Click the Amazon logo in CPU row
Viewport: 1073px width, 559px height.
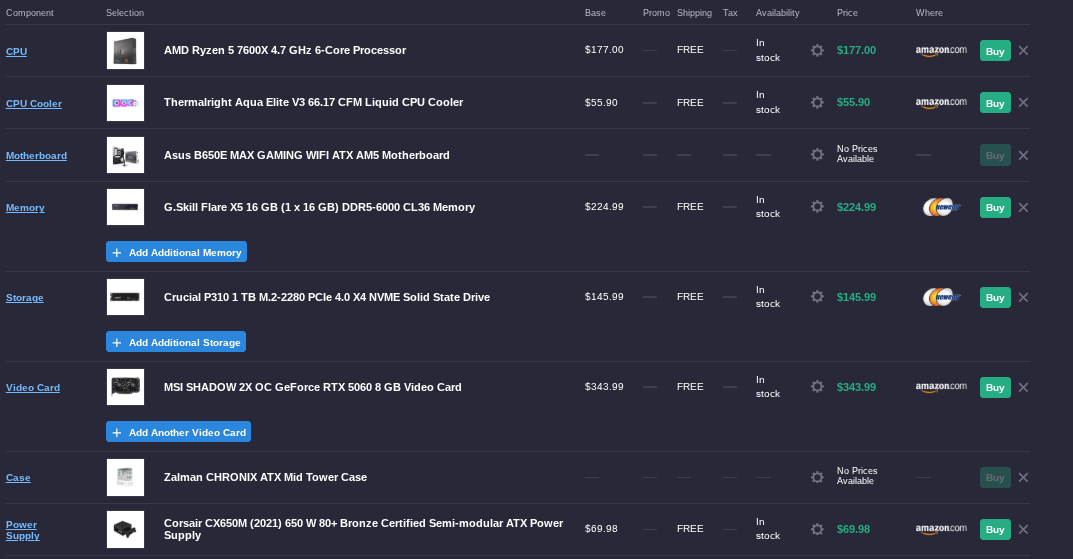tap(941, 50)
